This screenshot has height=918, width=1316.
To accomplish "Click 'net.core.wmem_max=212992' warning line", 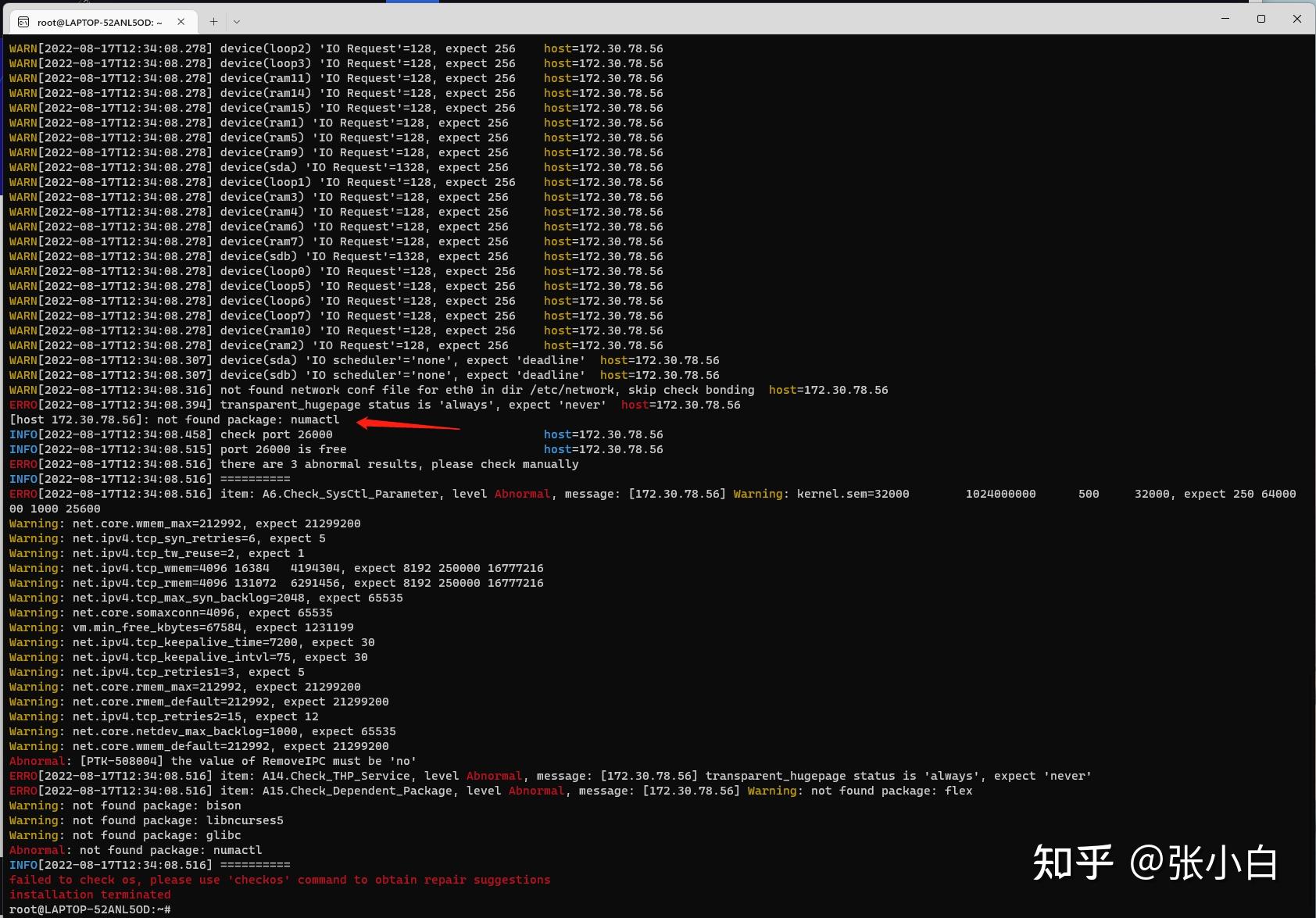I will (x=185, y=523).
